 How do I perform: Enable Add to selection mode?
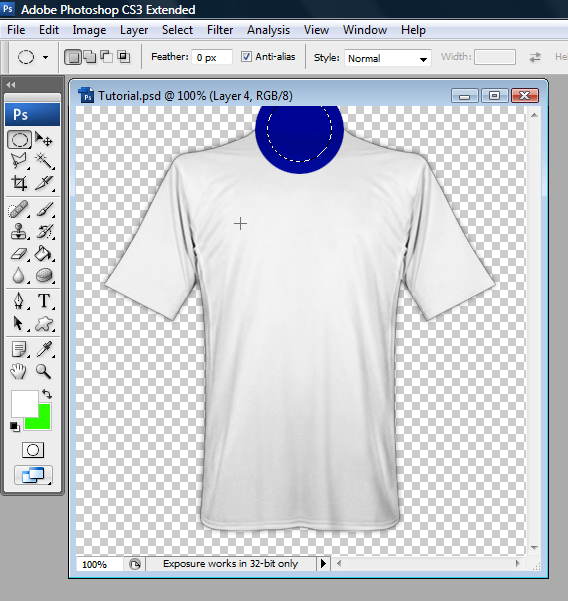[89, 57]
